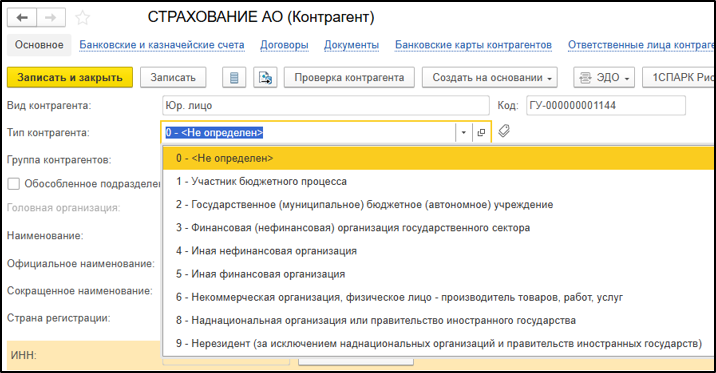716x373 pixels.
Task: Go back with the left arrow button
Action: coord(22,18)
